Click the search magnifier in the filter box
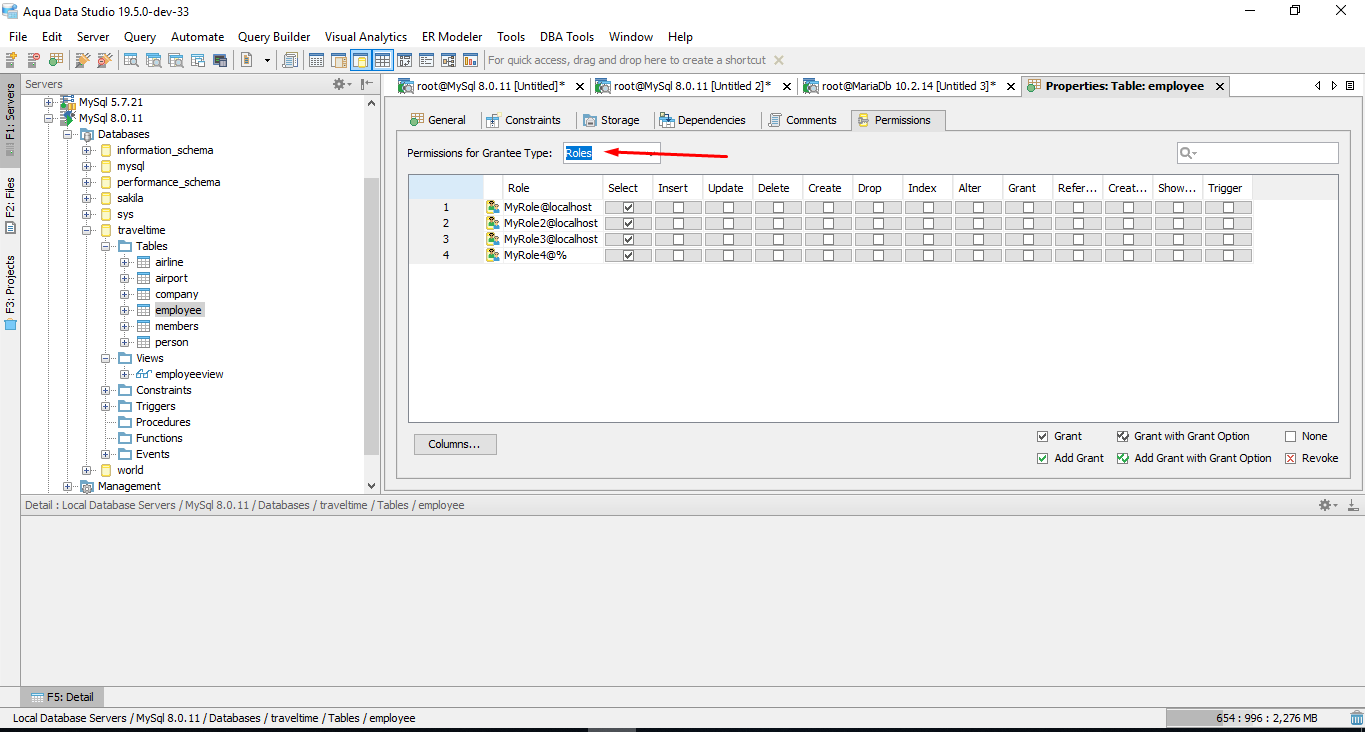1365x732 pixels. click(1188, 153)
